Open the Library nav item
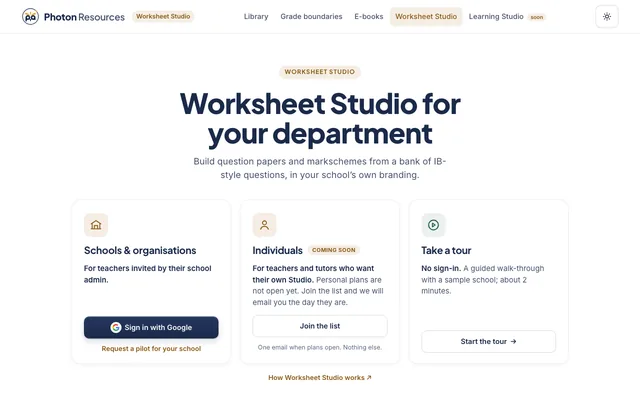Viewport: 640px width, 400px height. point(256,17)
